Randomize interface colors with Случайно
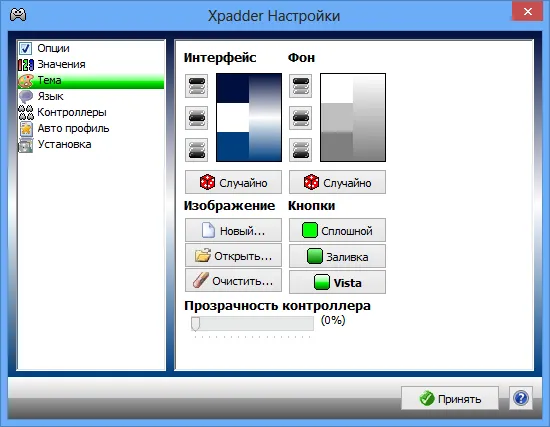 coord(233,182)
